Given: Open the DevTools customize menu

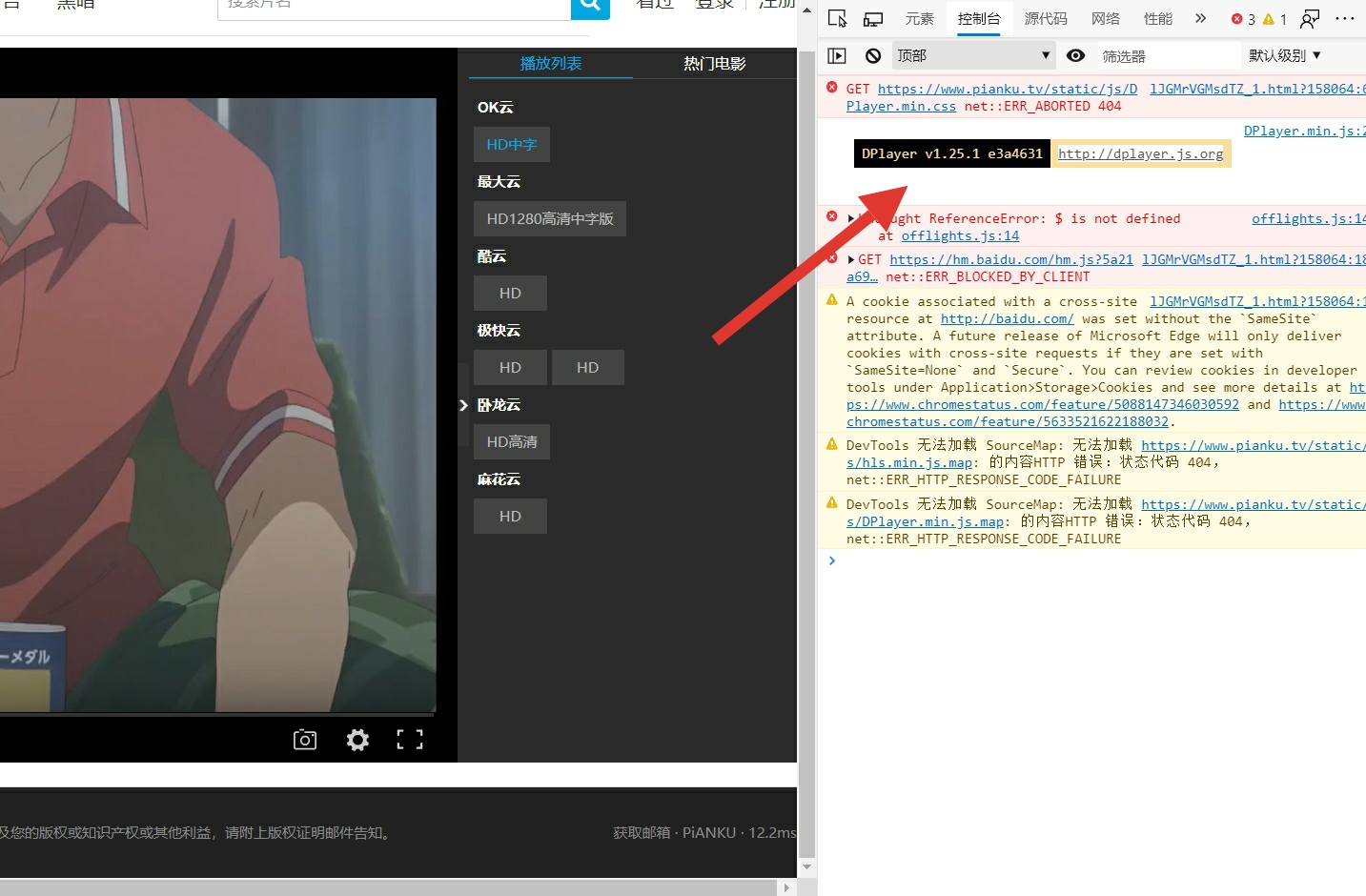Looking at the screenshot, I should click(1345, 17).
